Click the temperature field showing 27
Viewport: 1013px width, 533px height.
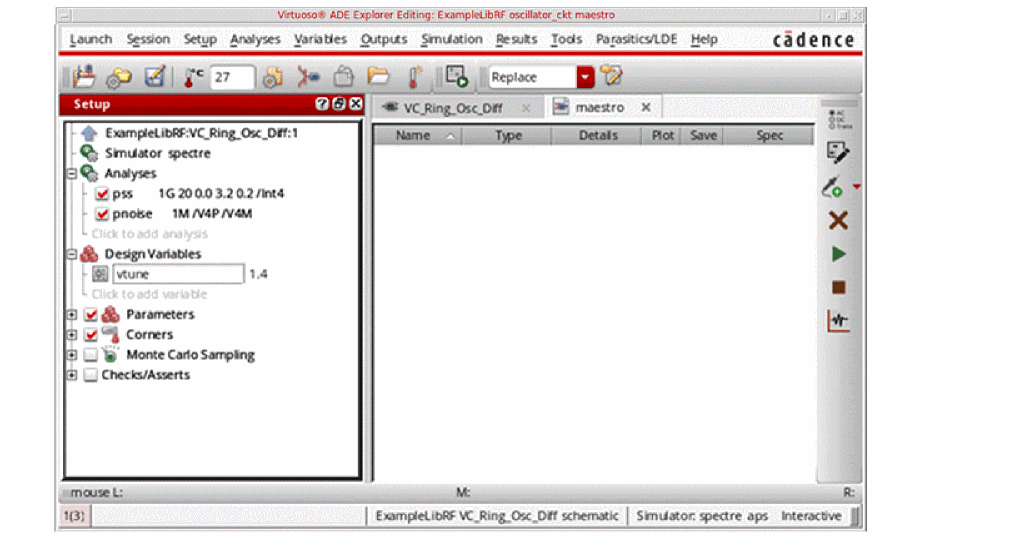point(231,77)
